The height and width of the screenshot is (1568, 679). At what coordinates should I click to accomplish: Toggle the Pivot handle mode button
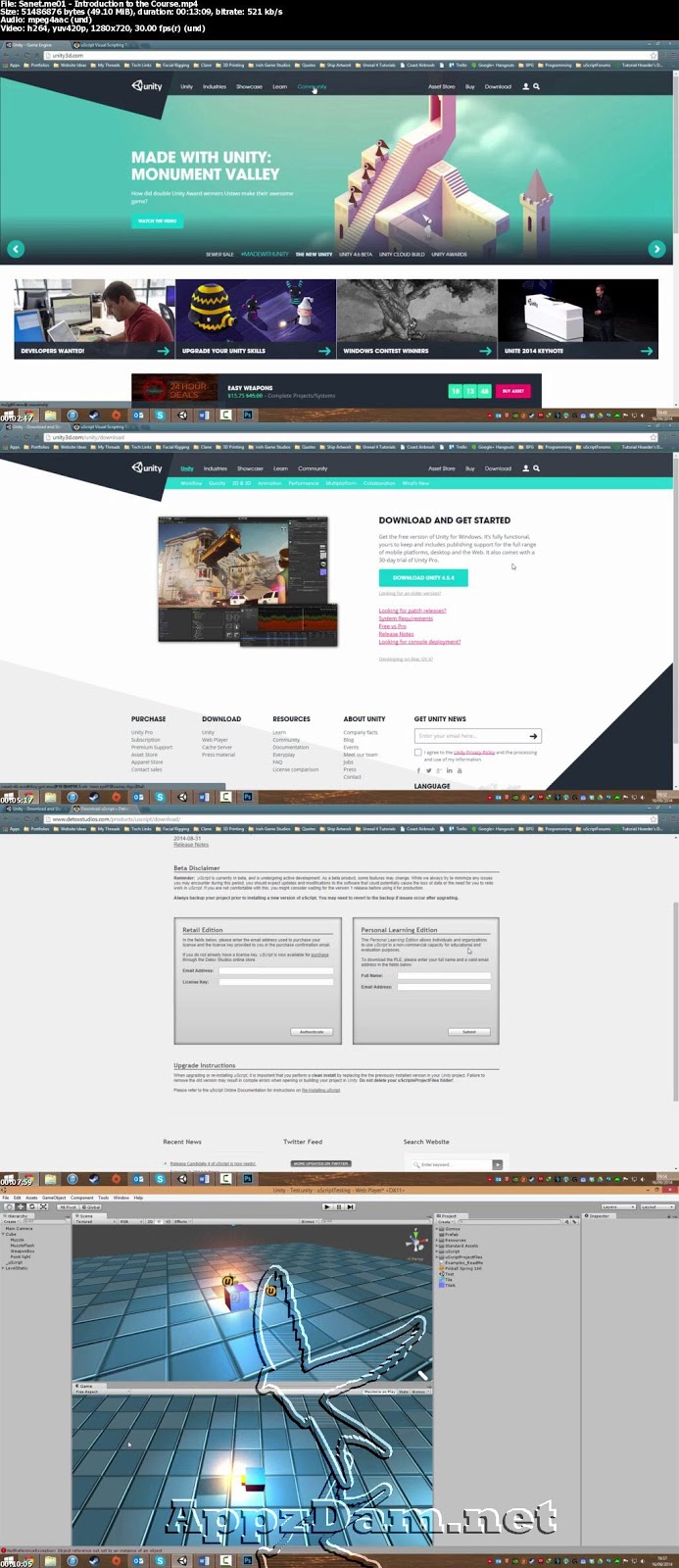(67, 1207)
